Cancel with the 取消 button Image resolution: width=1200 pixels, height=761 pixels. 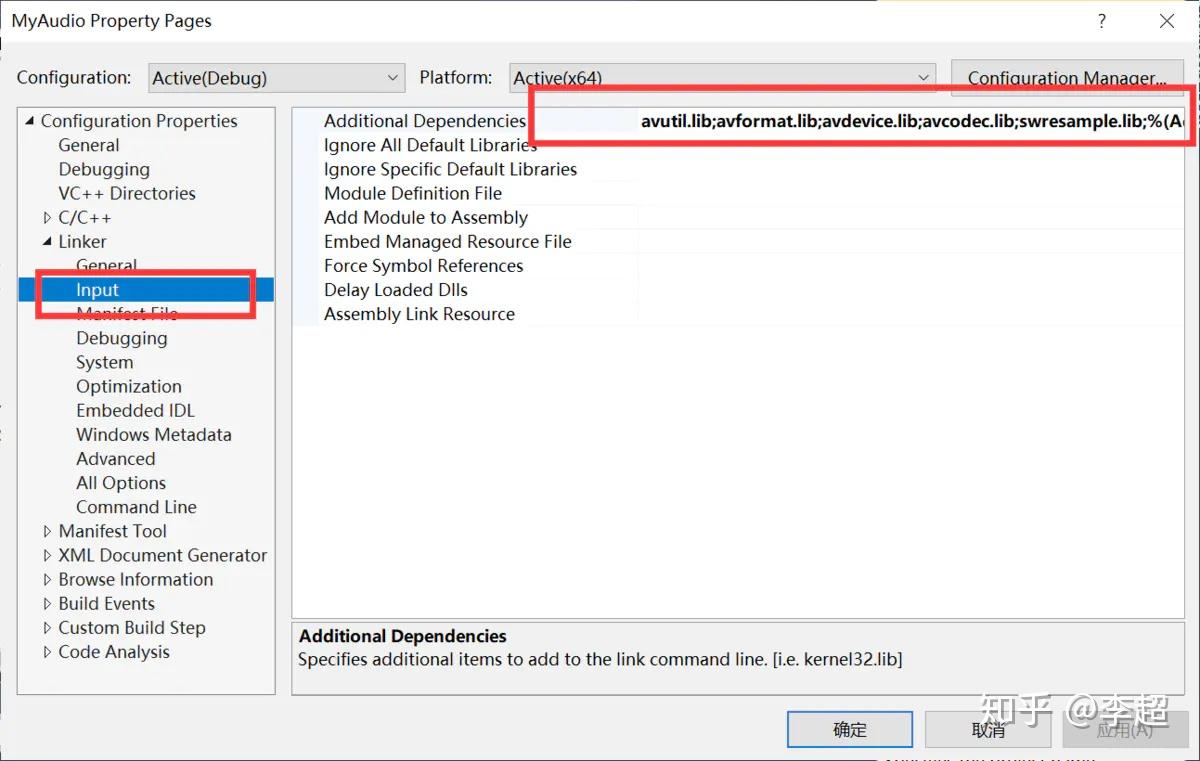(988, 729)
